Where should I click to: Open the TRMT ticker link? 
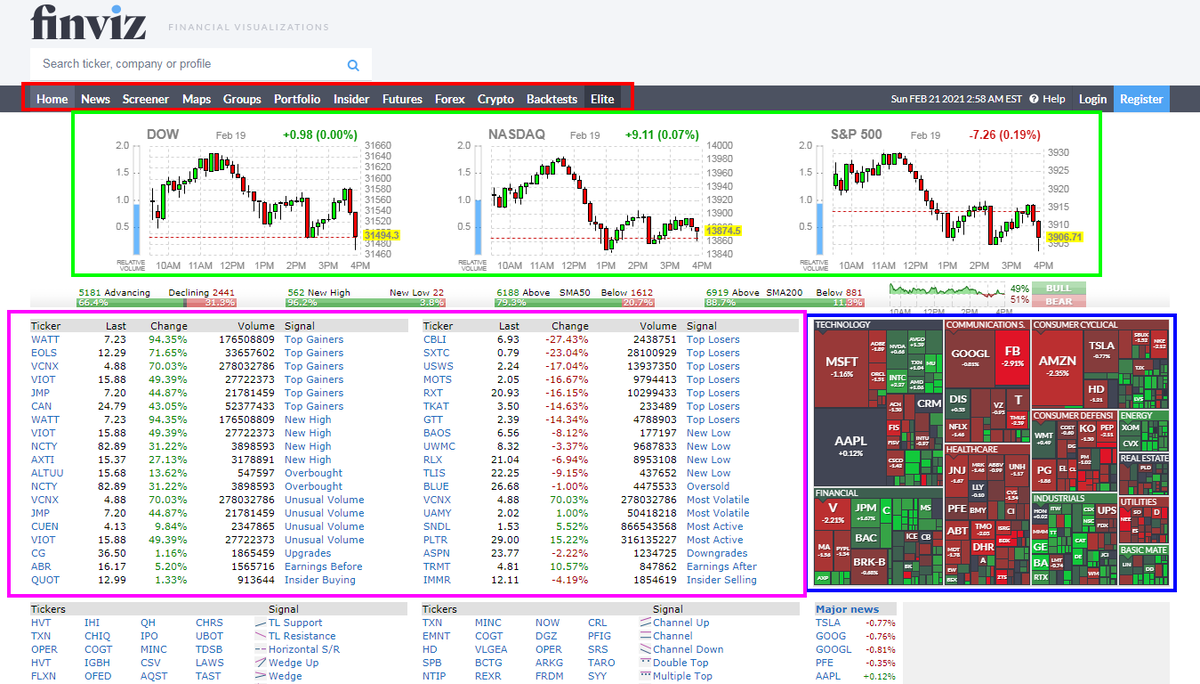[x=437, y=566]
